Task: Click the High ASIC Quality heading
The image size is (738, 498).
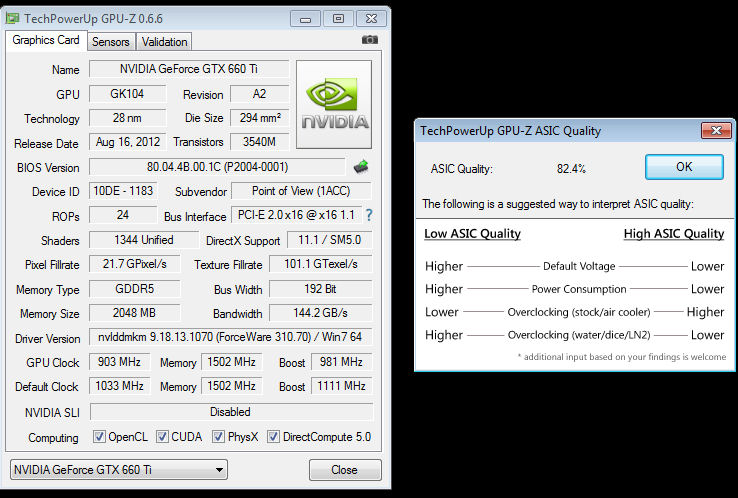Action: pyautogui.click(x=674, y=234)
